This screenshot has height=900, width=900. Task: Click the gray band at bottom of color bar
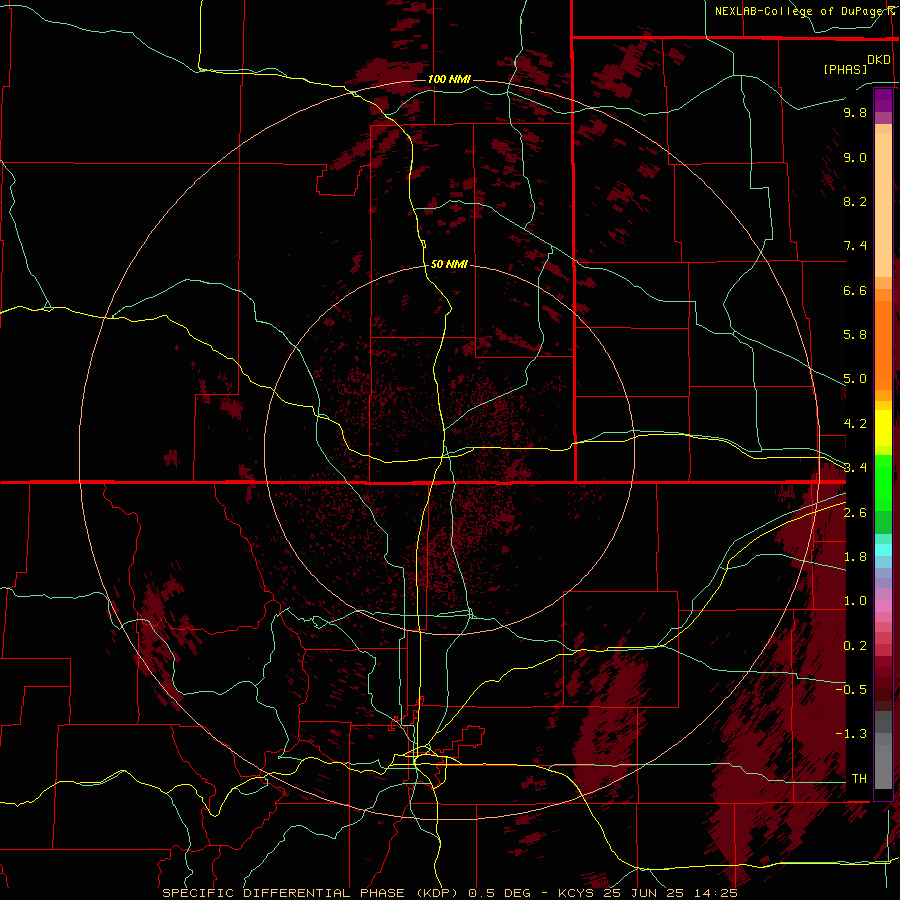[x=883, y=750]
